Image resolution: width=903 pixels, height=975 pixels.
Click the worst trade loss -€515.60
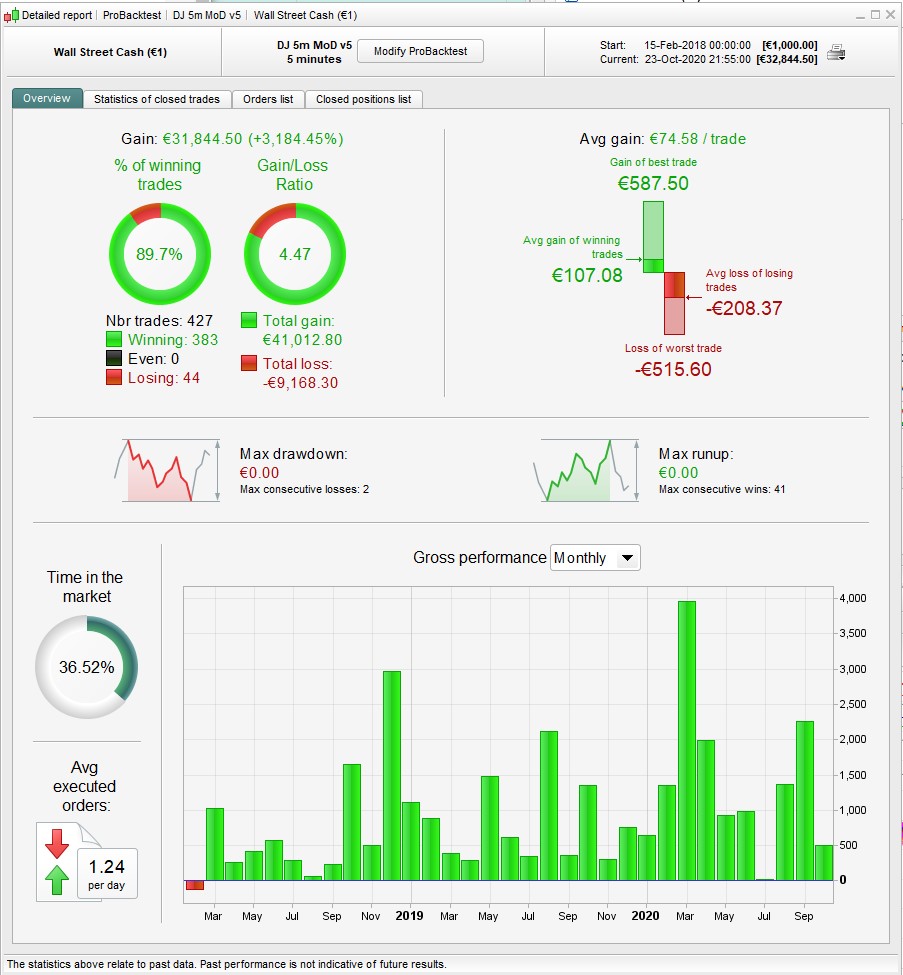(674, 369)
